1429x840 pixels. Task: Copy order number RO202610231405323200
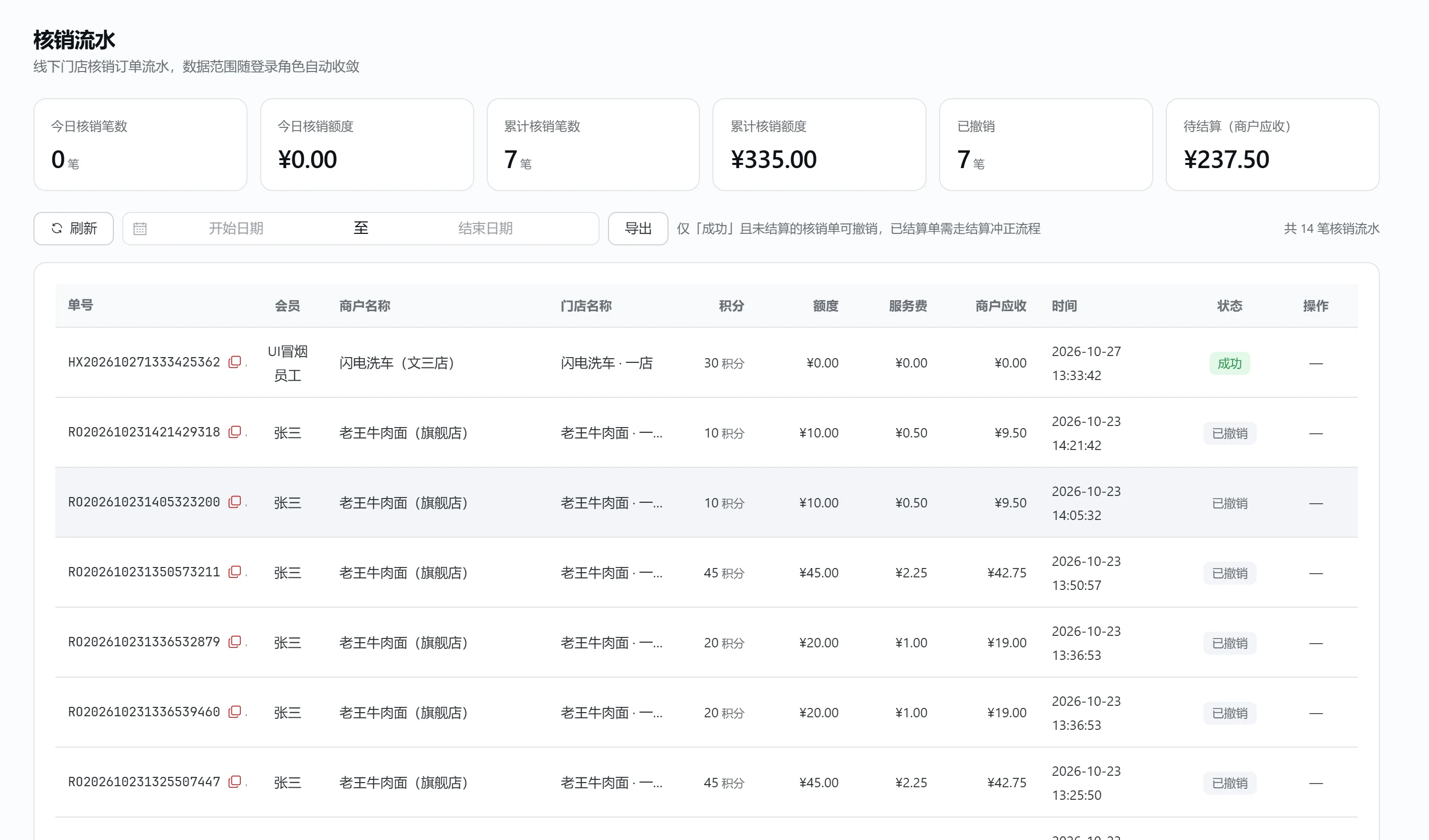coord(235,502)
